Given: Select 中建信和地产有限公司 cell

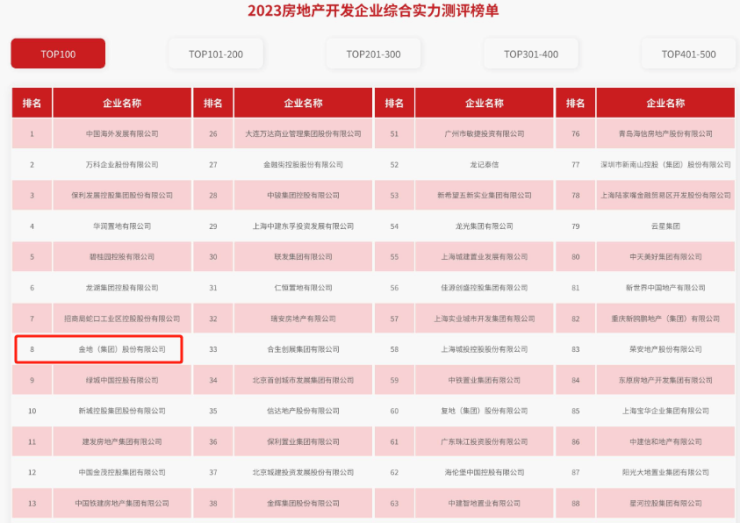Looking at the screenshot, I should click(666, 442).
